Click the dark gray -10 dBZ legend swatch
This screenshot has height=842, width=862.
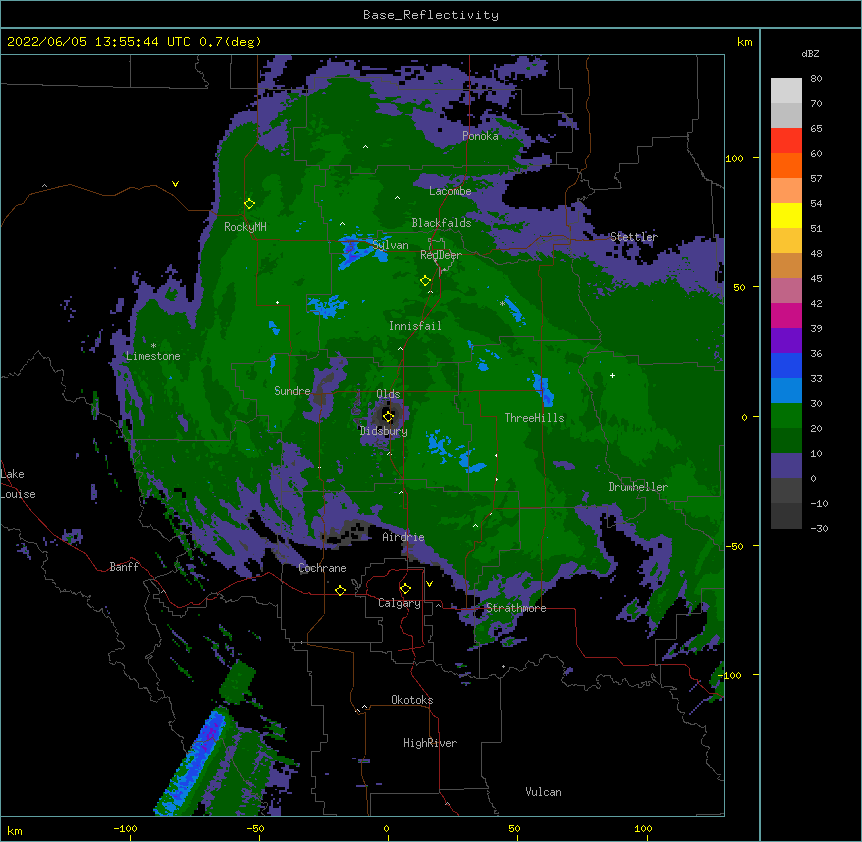click(x=786, y=516)
